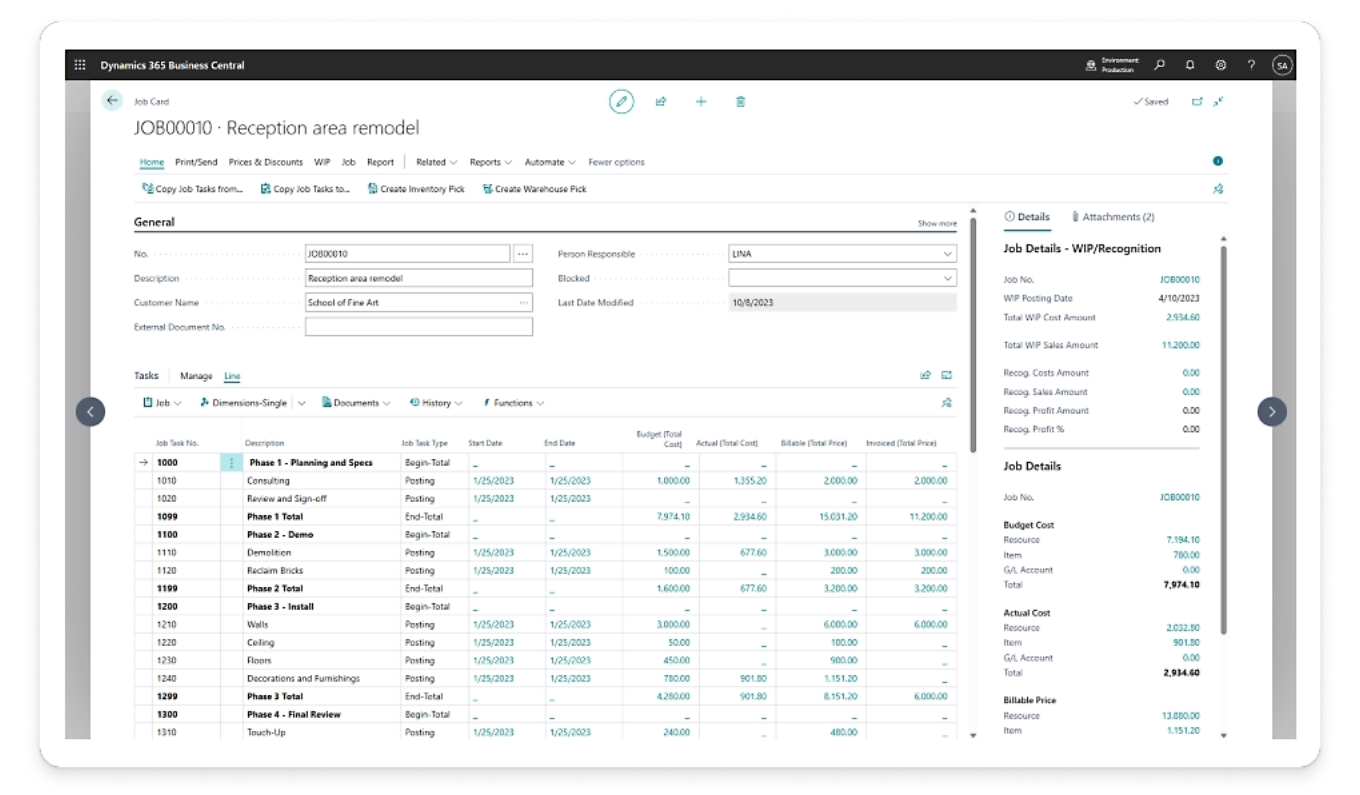Click the back arrow on Job Card
Image resolution: width=1360 pixels, height=795 pixels.
[x=112, y=101]
